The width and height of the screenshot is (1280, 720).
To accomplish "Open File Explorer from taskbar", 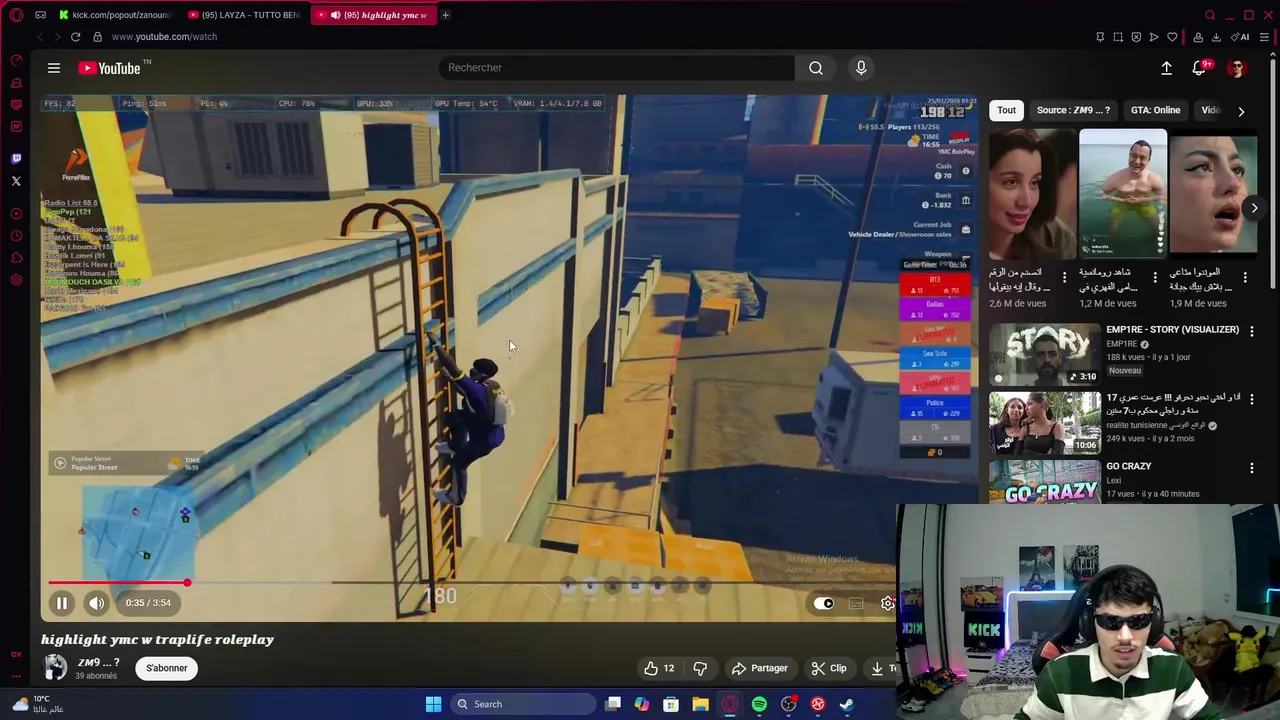I will coord(700,704).
